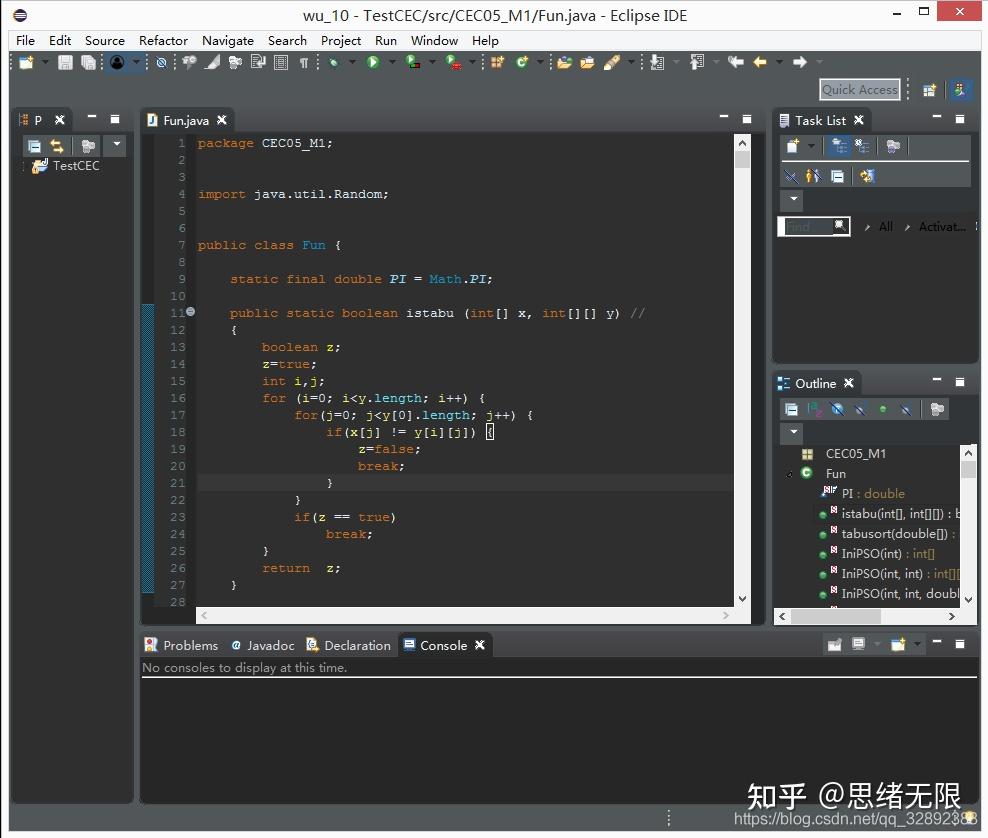Collapse the Fun class in Outline
The image size is (988, 838).
[790, 474]
